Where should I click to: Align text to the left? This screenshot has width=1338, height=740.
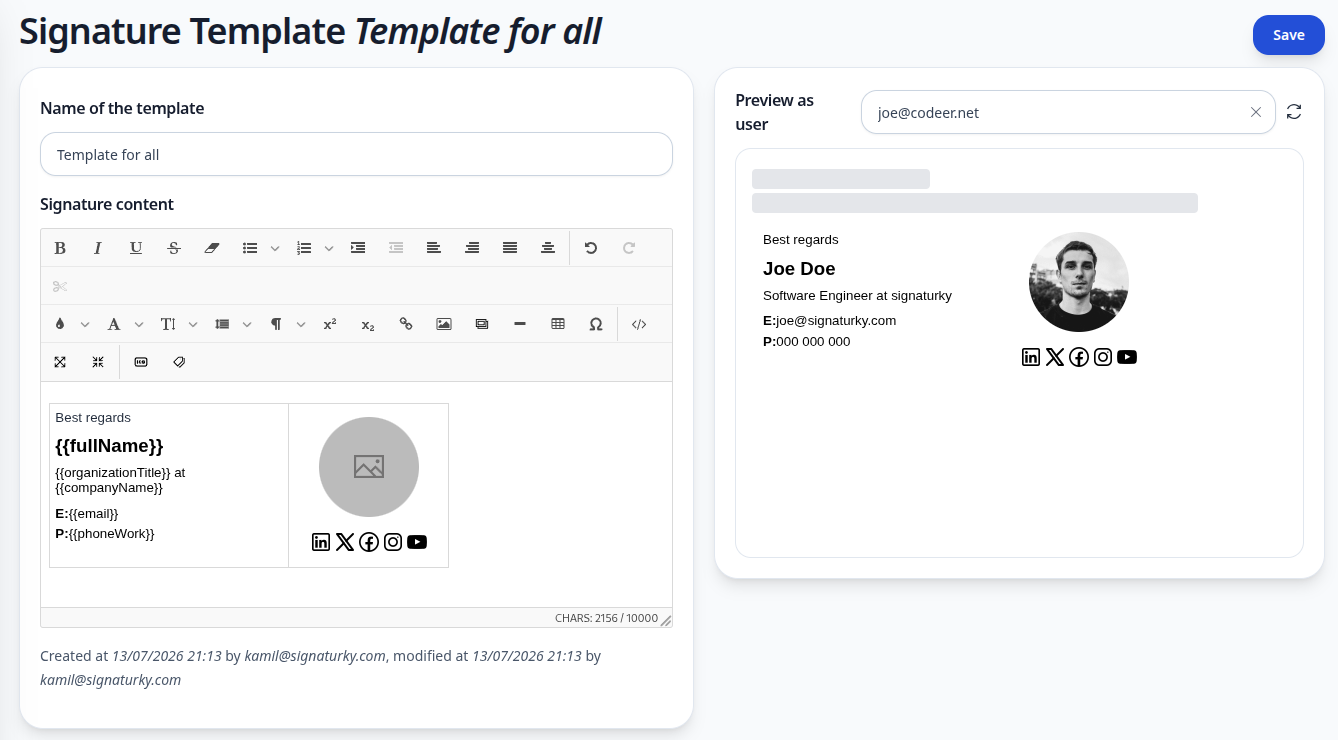click(434, 248)
